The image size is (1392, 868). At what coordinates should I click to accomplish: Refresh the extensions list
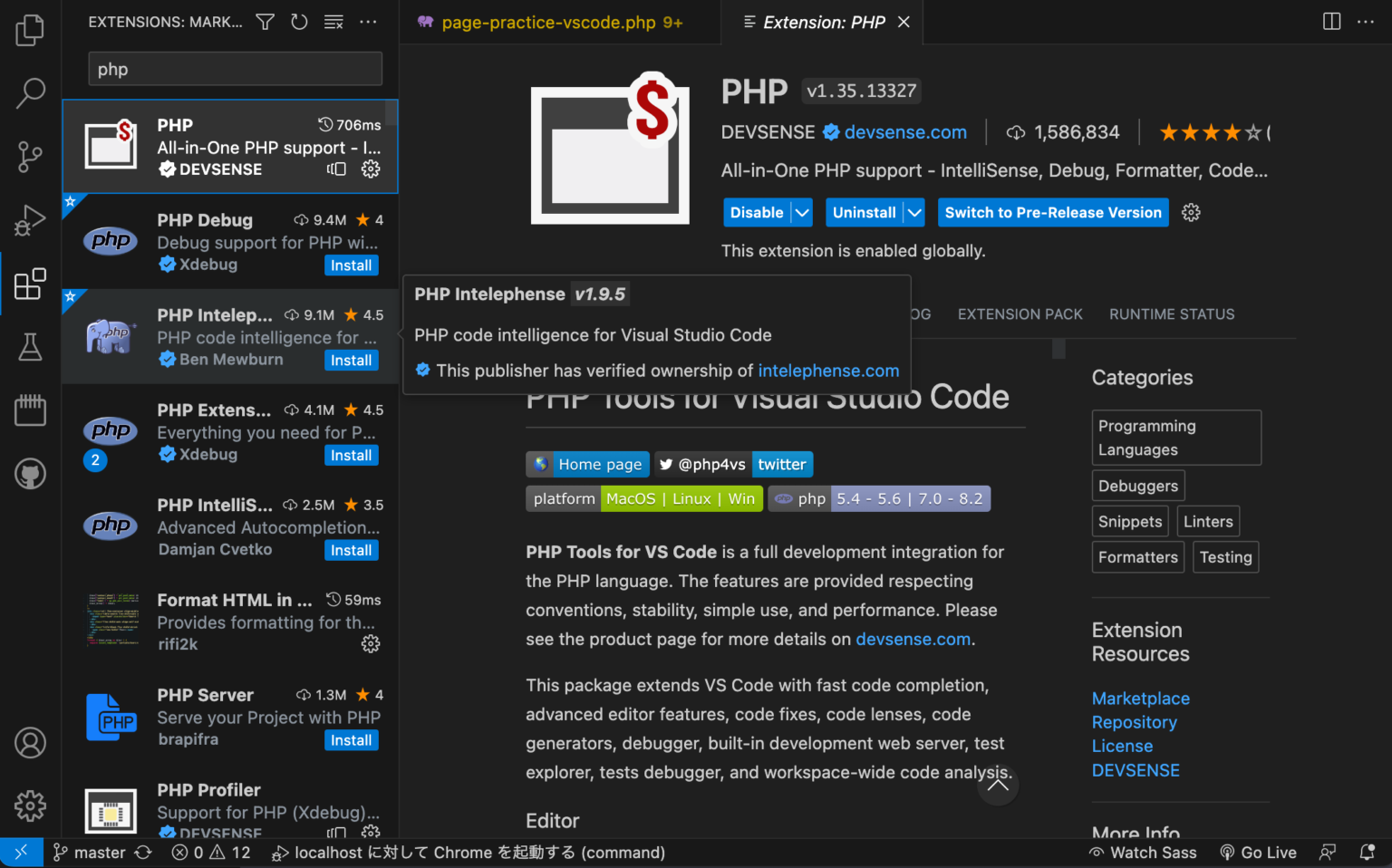(299, 22)
